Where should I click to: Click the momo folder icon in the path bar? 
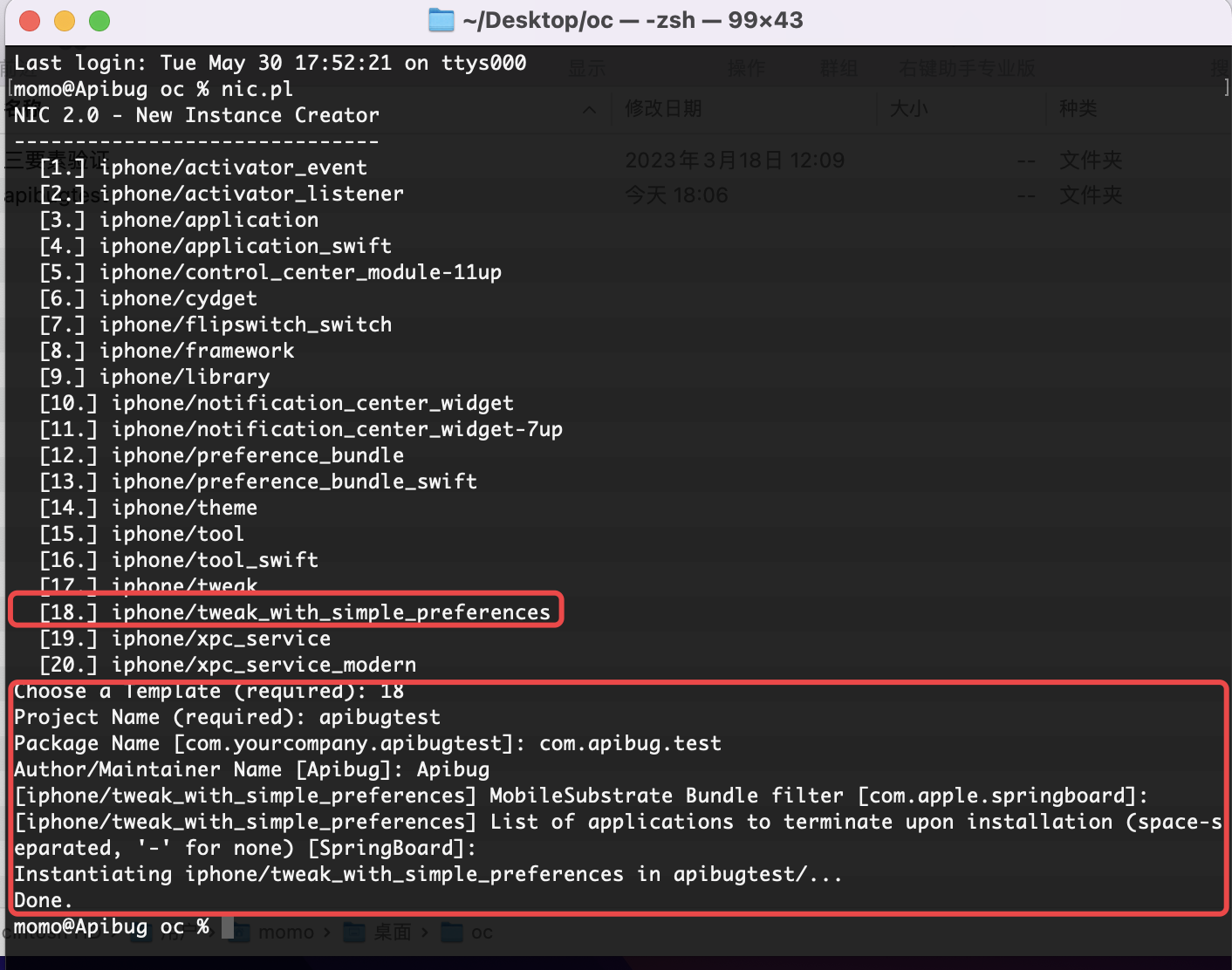(239, 932)
